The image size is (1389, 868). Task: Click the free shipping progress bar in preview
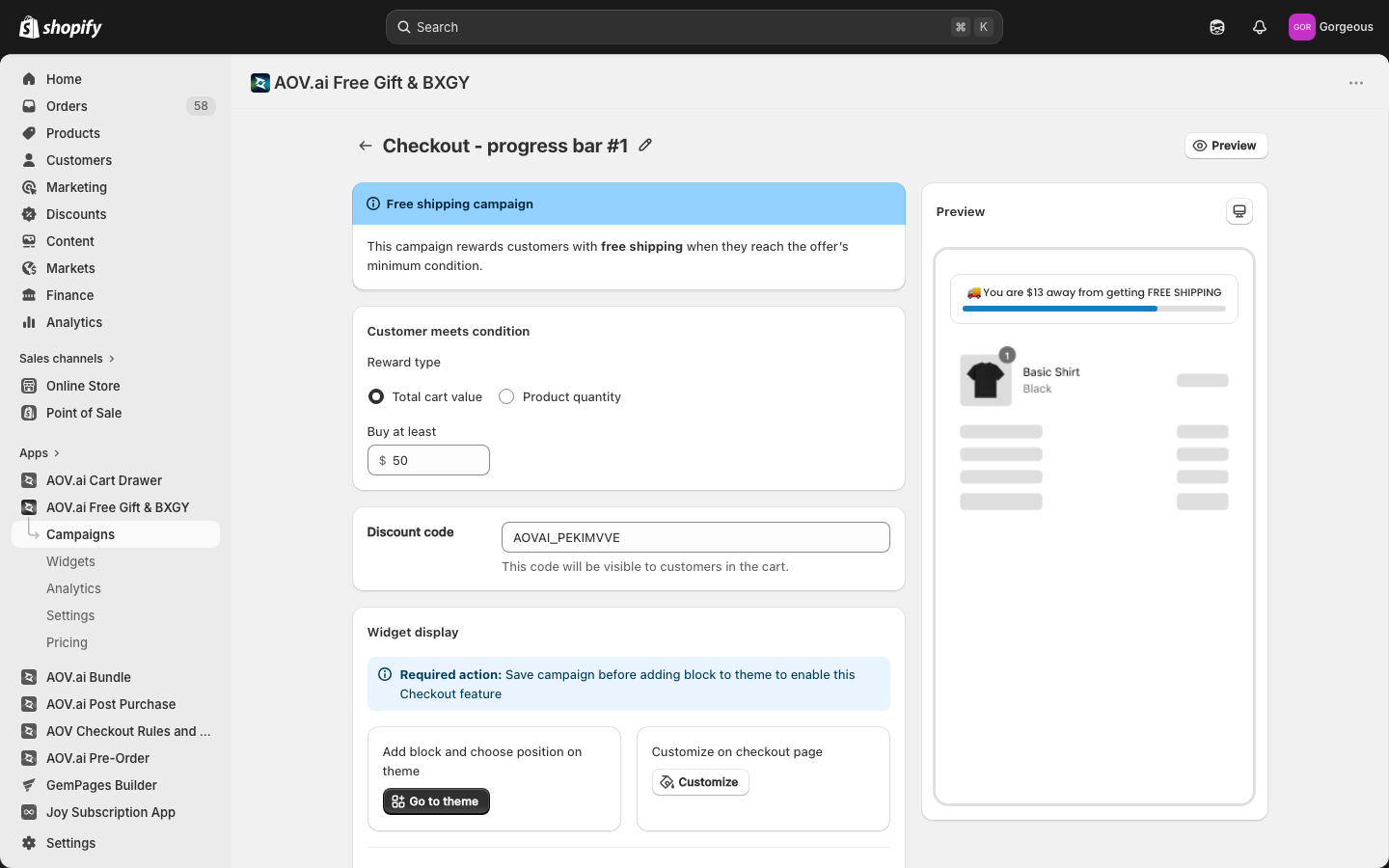(1094, 309)
